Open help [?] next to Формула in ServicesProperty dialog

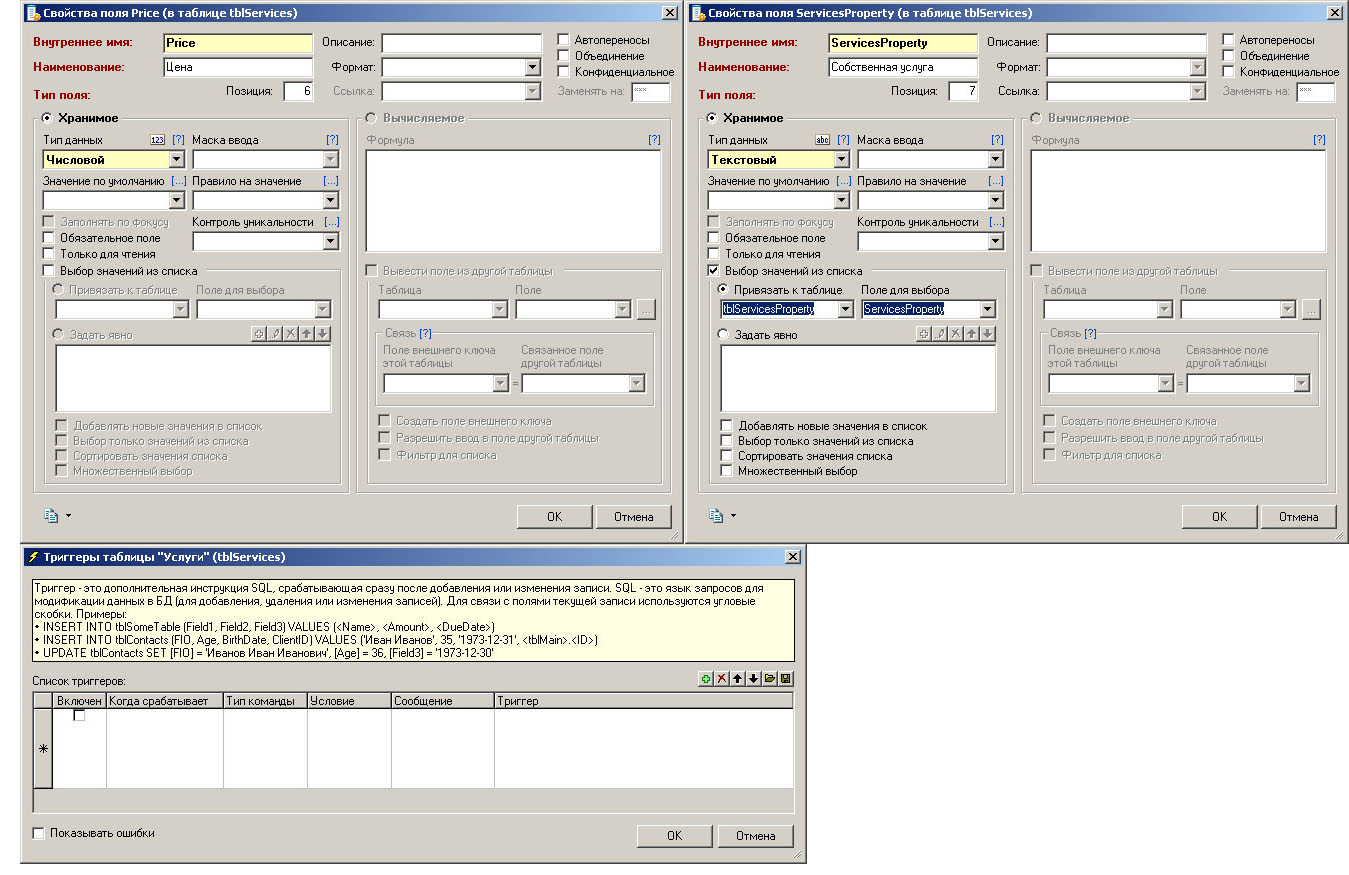pos(1319,140)
